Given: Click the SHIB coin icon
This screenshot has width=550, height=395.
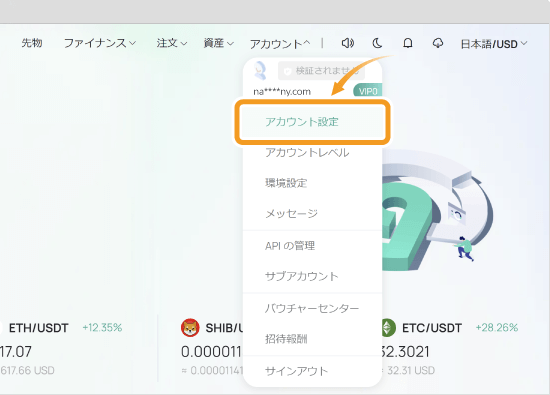Looking at the screenshot, I should pos(190,328).
